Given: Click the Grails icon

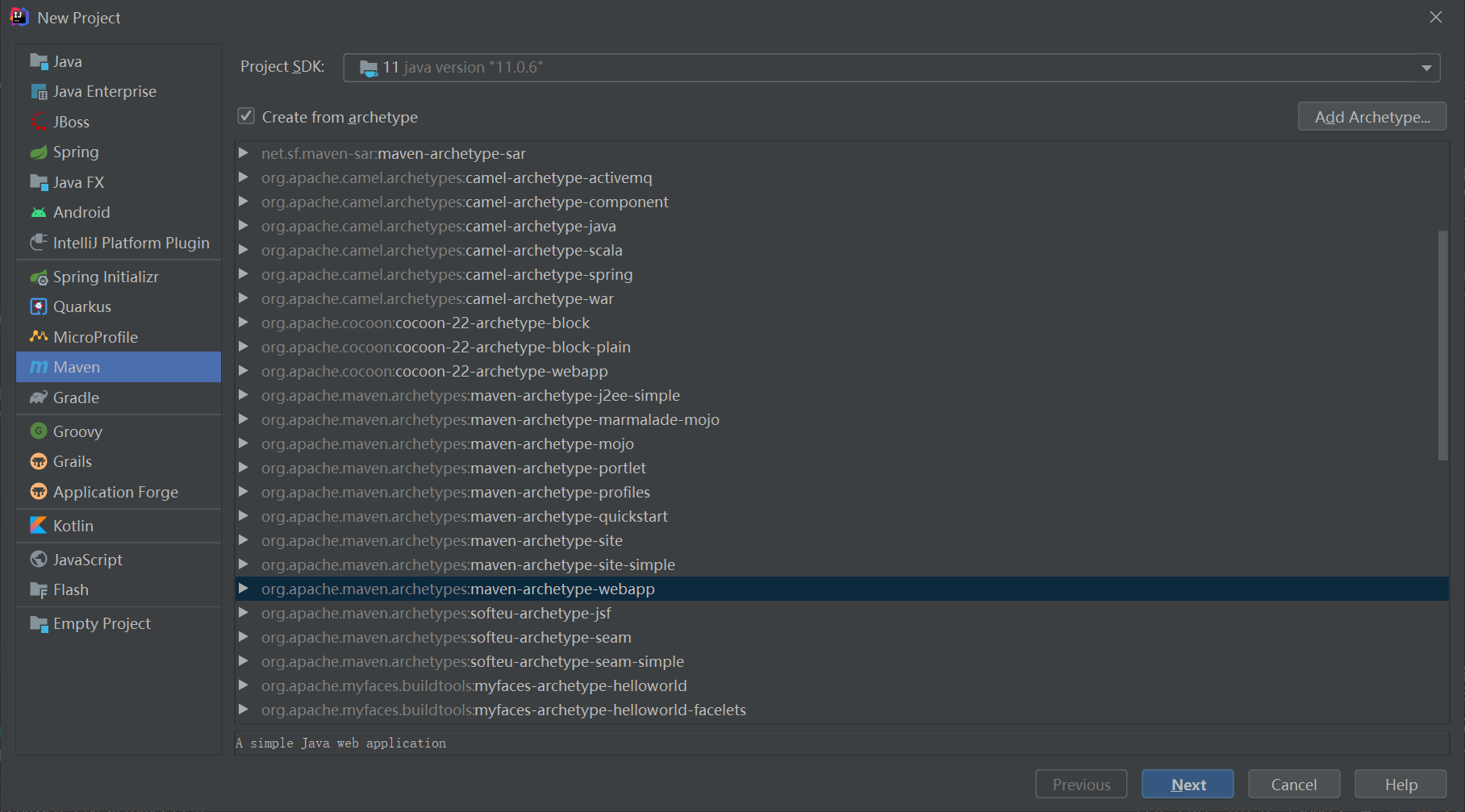Looking at the screenshot, I should pyautogui.click(x=39, y=461).
